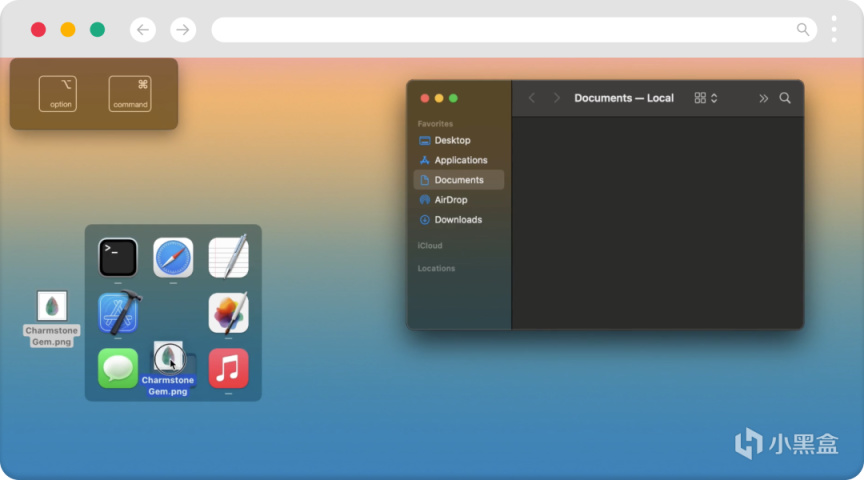
Task: Click the option key indicator
Action: click(58, 94)
